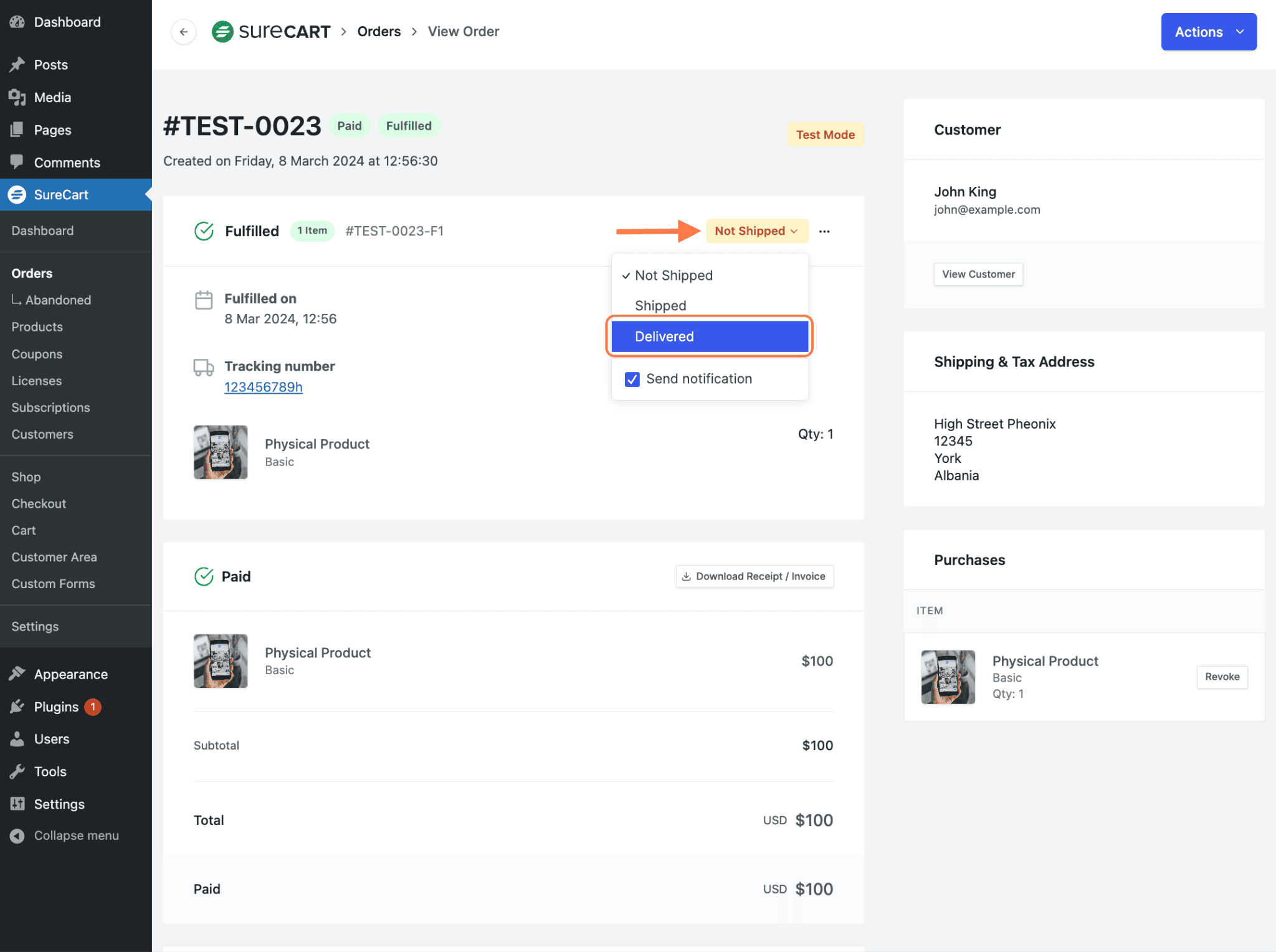Select Shipped shipping status option
1276x952 pixels.
[660, 305]
